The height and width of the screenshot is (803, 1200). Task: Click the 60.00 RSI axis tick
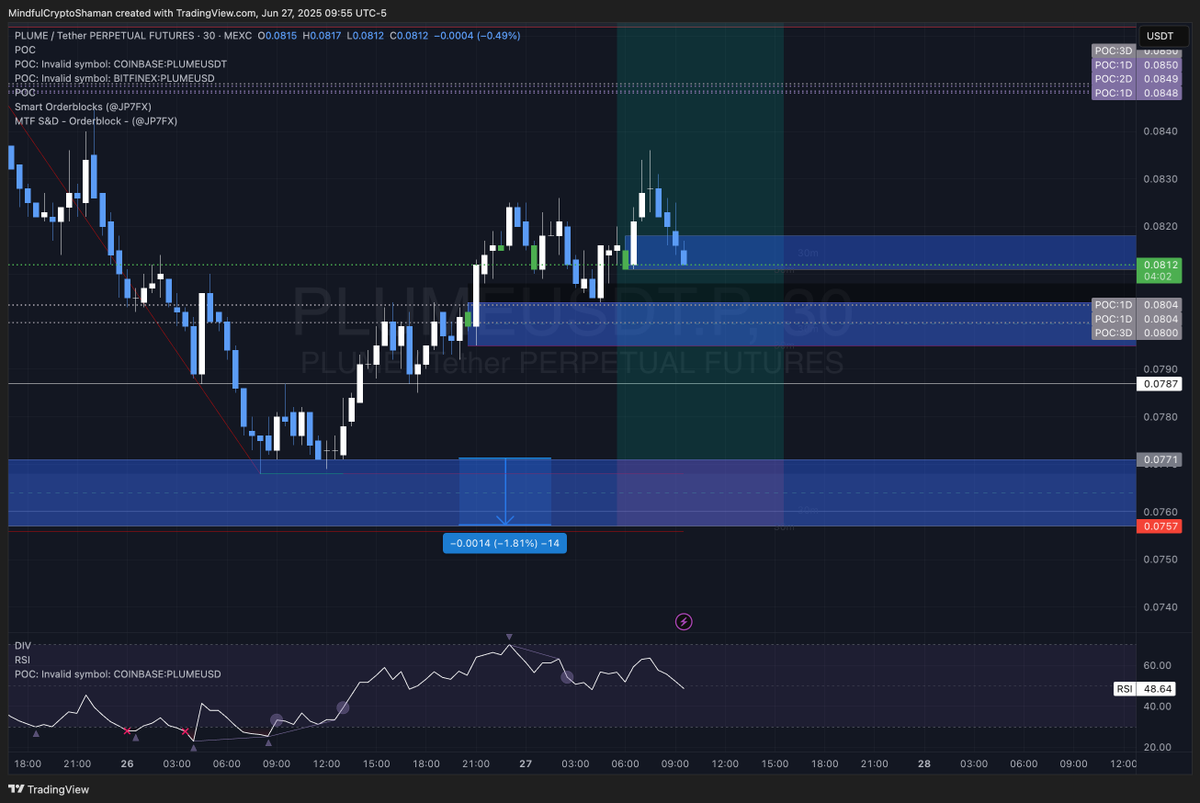tap(1158, 665)
